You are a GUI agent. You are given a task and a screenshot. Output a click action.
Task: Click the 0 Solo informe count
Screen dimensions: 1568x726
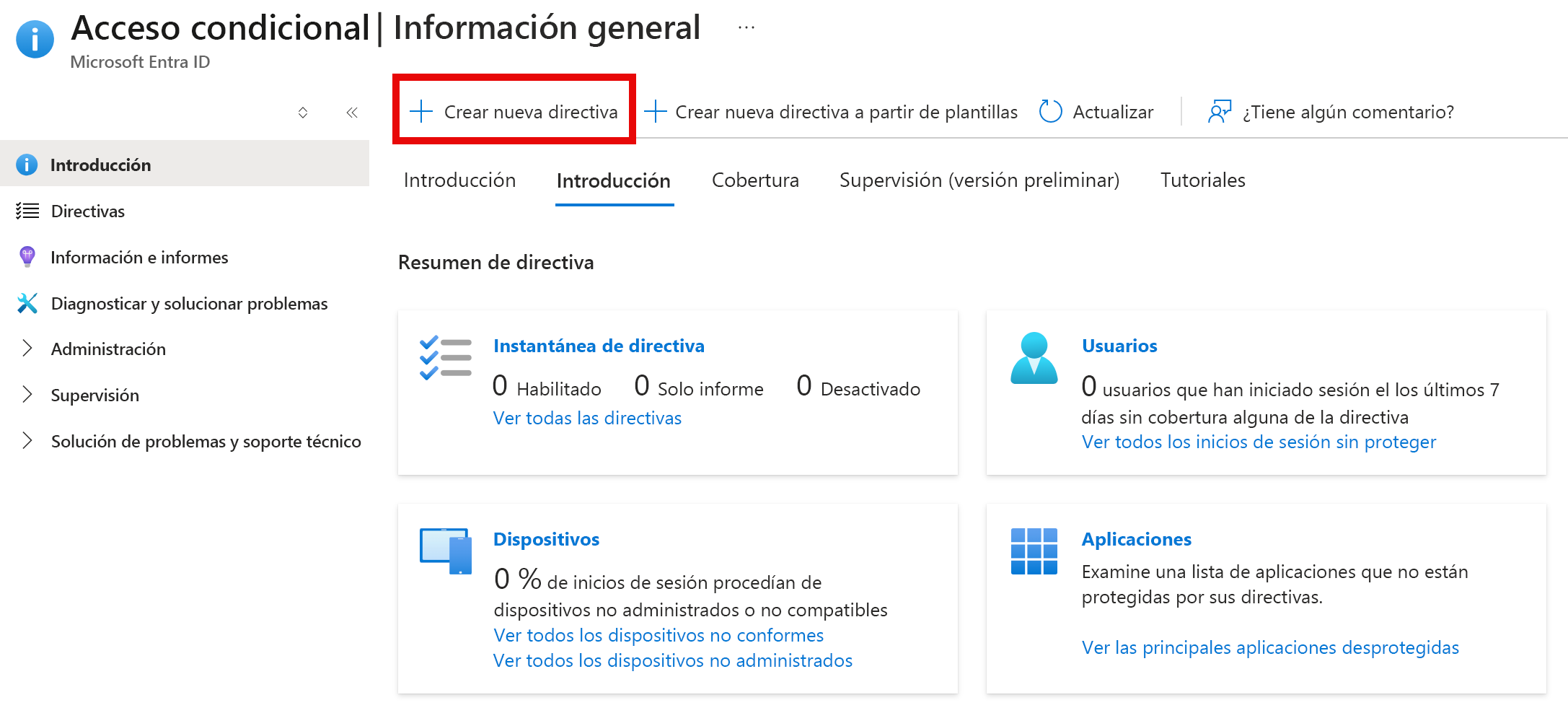pyautogui.click(x=698, y=386)
